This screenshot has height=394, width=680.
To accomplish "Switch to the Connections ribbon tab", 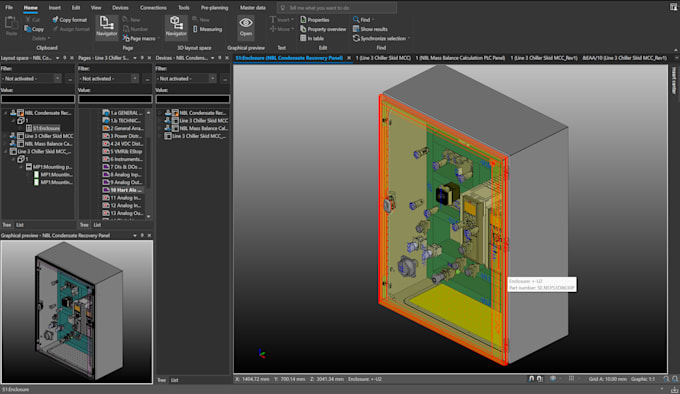I will tap(153, 7).
